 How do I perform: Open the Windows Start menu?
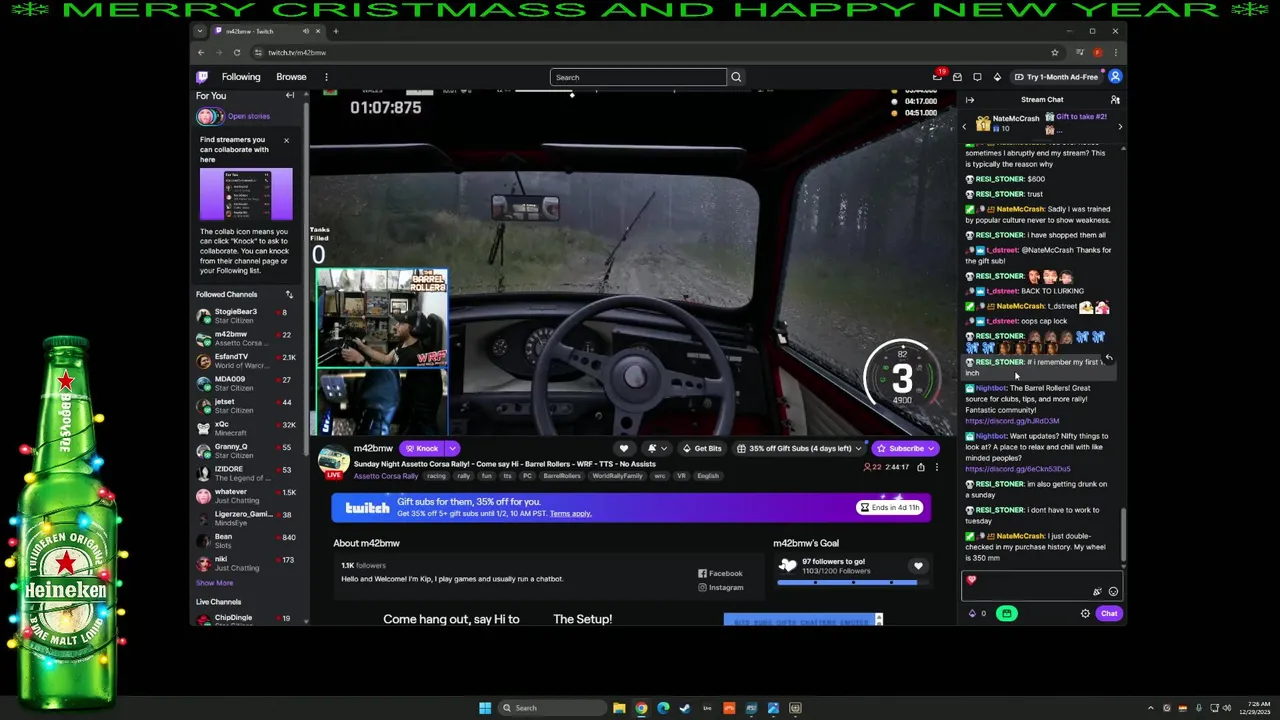[485, 708]
